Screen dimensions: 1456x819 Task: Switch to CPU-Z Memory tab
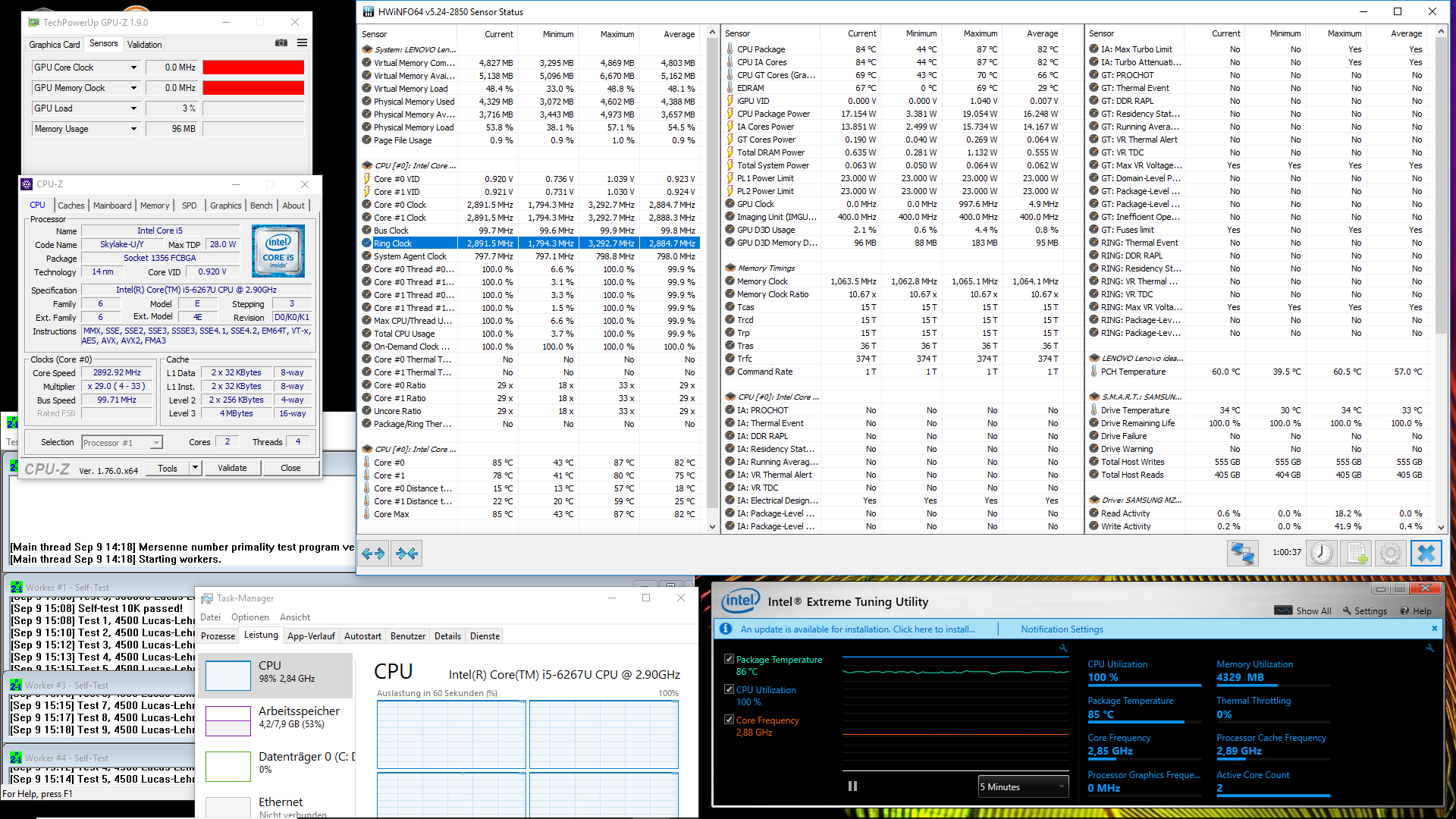click(155, 206)
